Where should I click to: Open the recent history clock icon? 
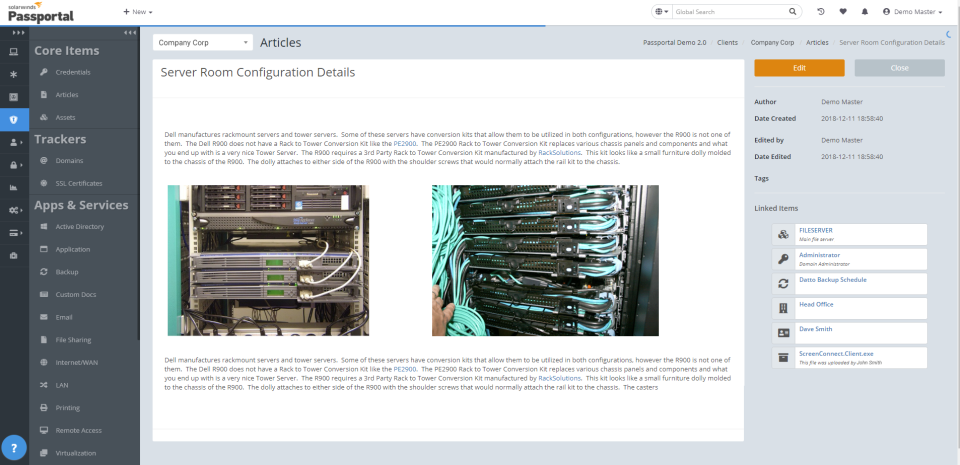(x=821, y=12)
